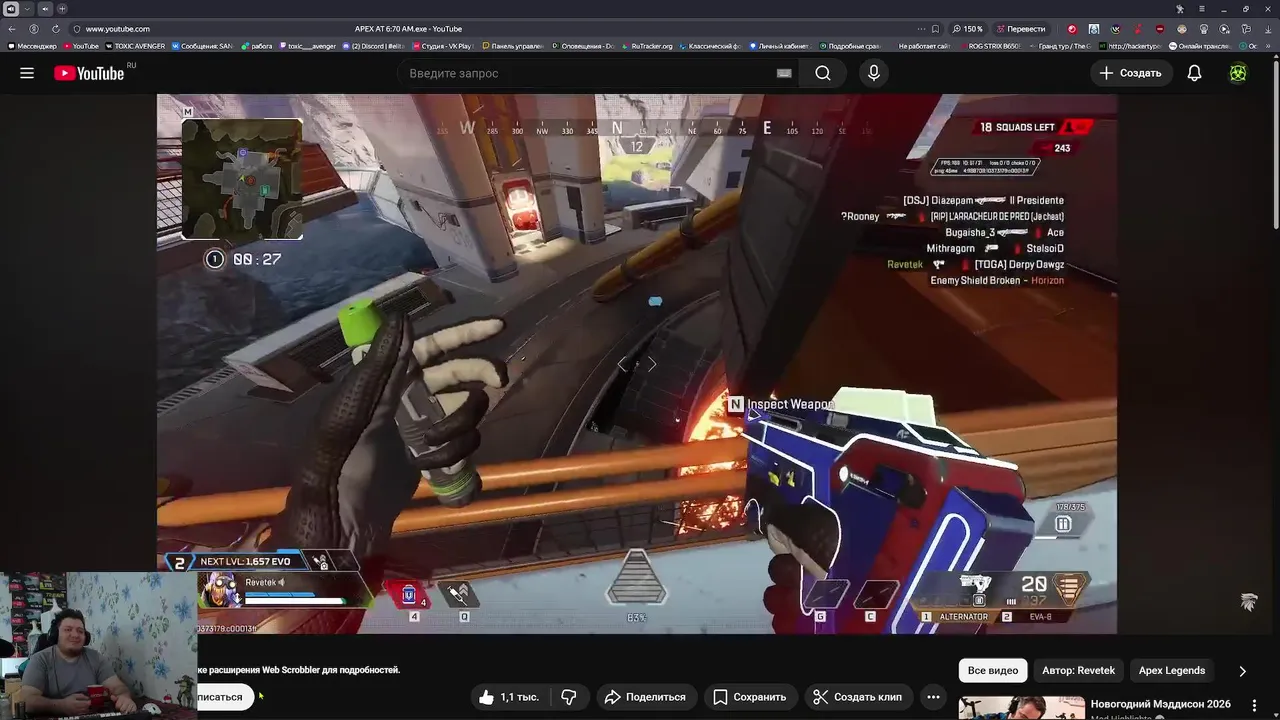Bookmark this page icon

click(935, 29)
